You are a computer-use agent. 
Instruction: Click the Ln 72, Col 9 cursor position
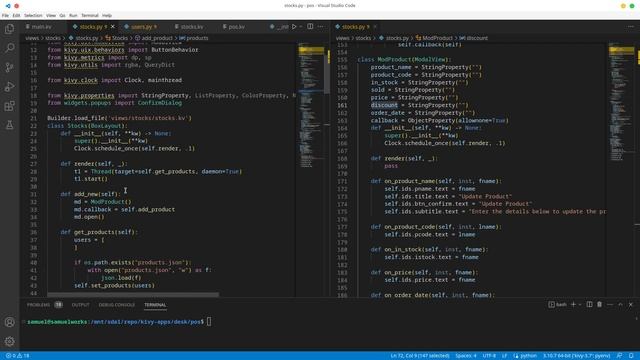point(420,356)
